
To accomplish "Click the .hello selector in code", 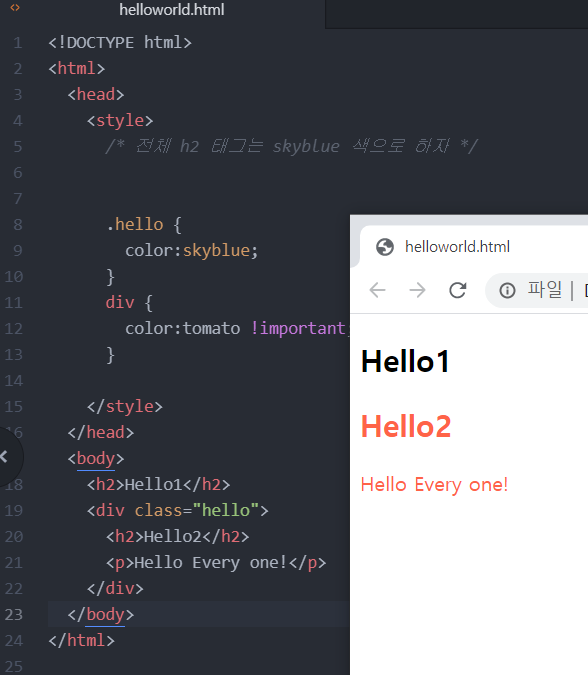I will click(135, 224).
